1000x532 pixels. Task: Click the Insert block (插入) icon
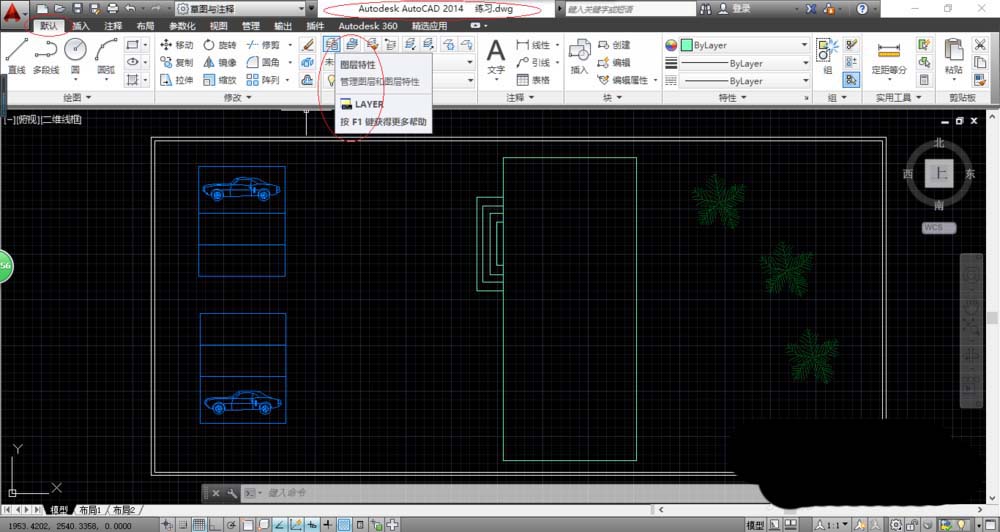click(579, 56)
